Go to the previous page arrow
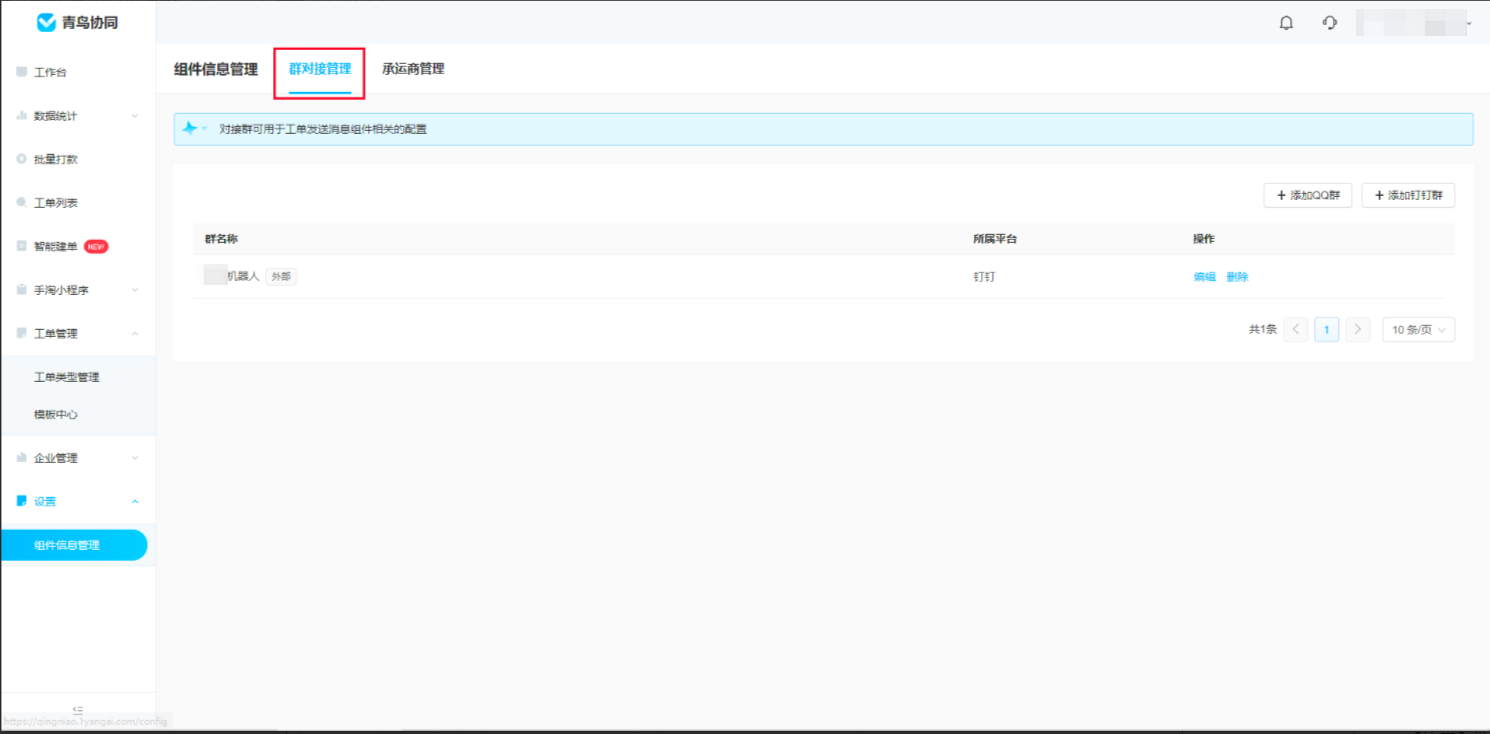Screen dimensions: 1490x734 [x=1296, y=330]
